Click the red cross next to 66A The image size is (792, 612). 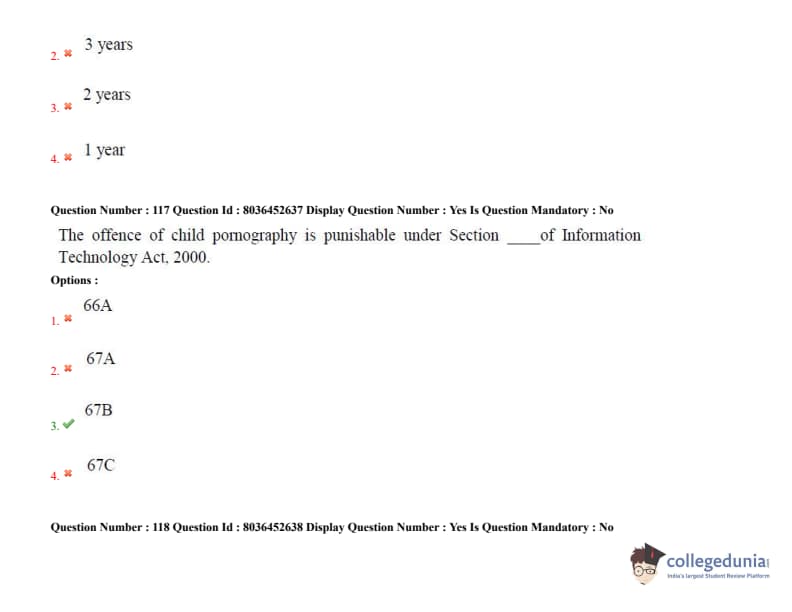(x=68, y=319)
